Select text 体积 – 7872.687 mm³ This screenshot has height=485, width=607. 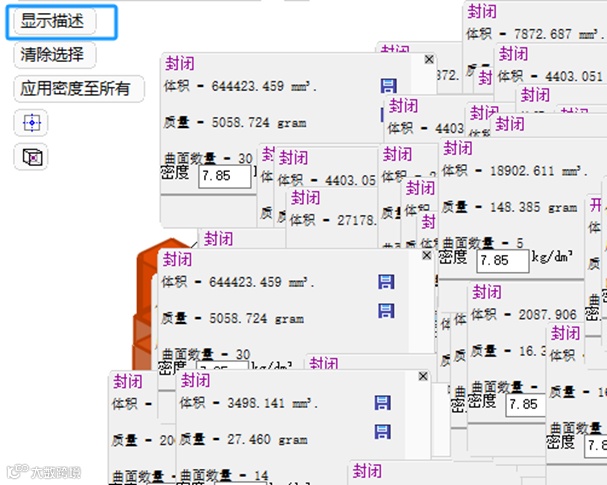point(535,34)
